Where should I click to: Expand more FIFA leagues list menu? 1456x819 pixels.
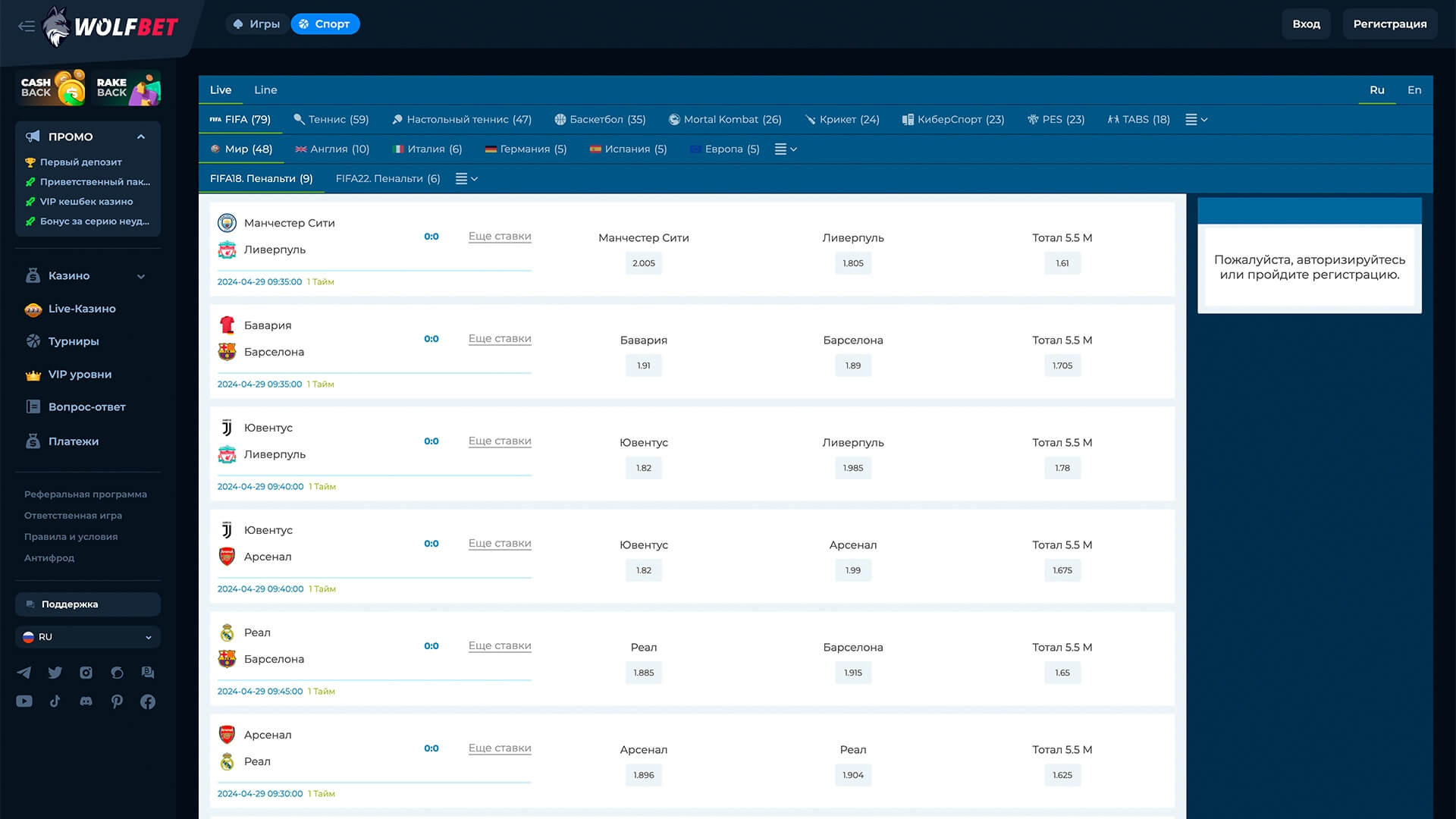point(466,179)
